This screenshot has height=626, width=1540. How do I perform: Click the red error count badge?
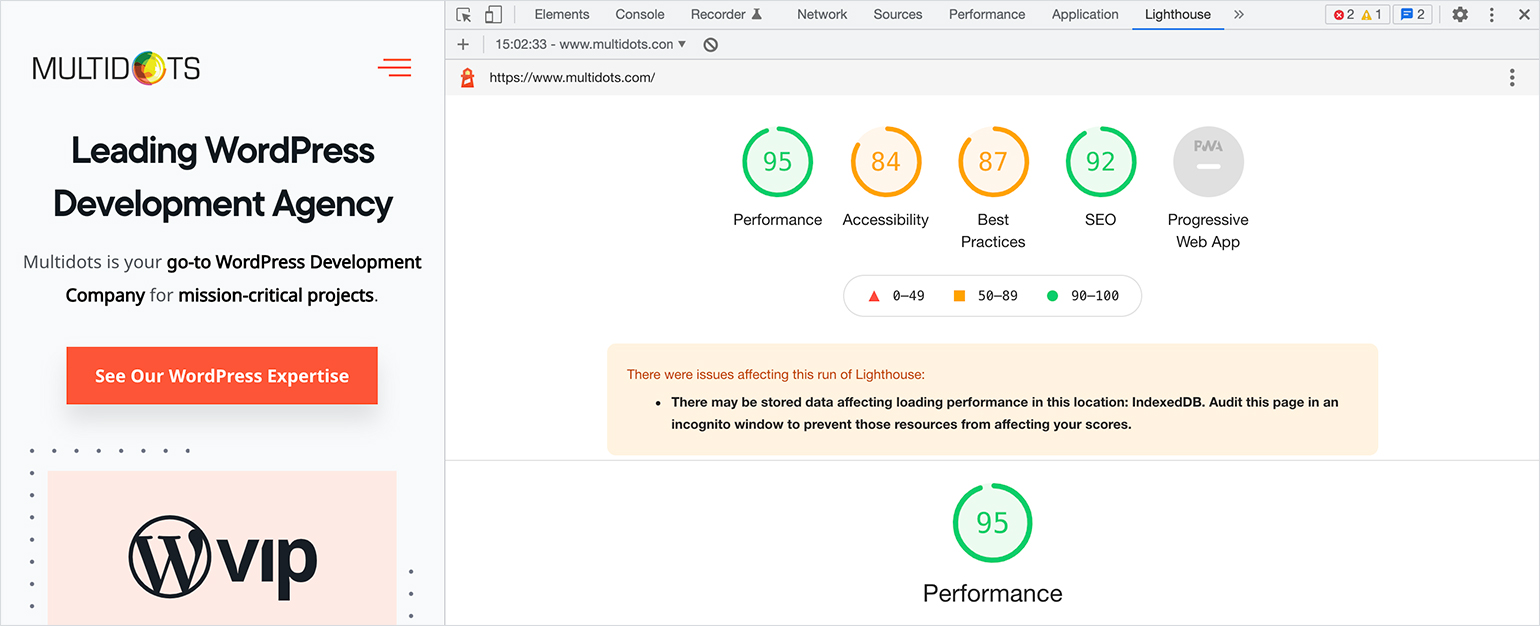(1343, 15)
